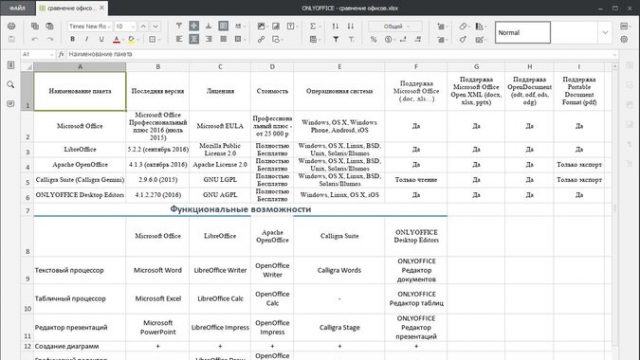
Task: Select column B header
Action: [x=158, y=67]
